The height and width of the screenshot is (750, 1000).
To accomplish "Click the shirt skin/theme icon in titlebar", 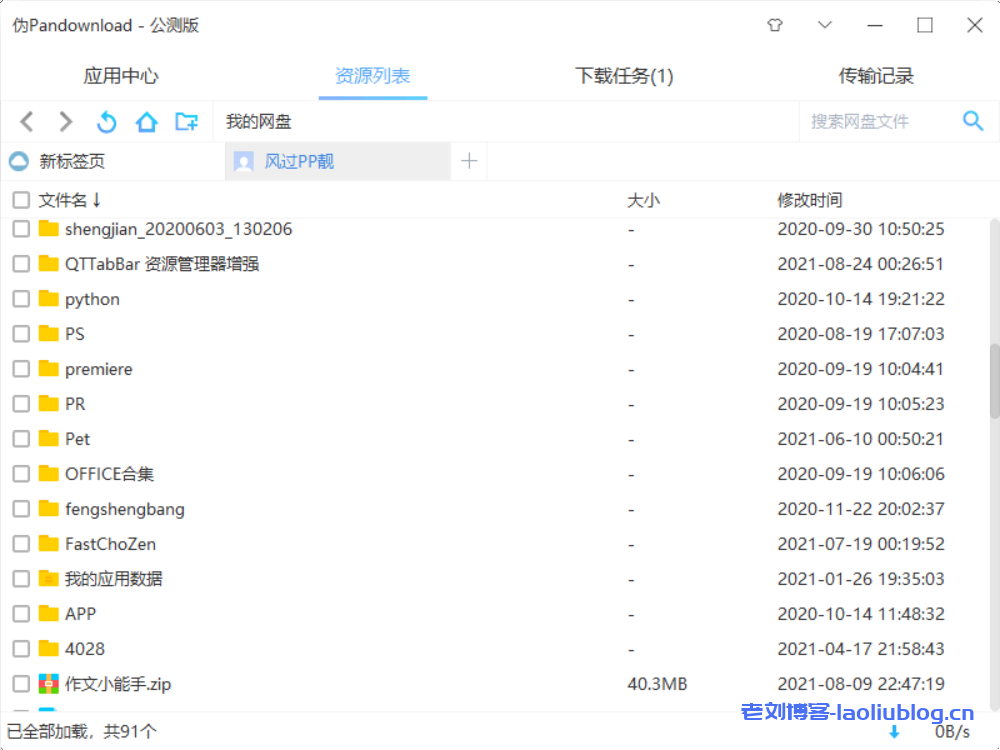I will click(775, 25).
